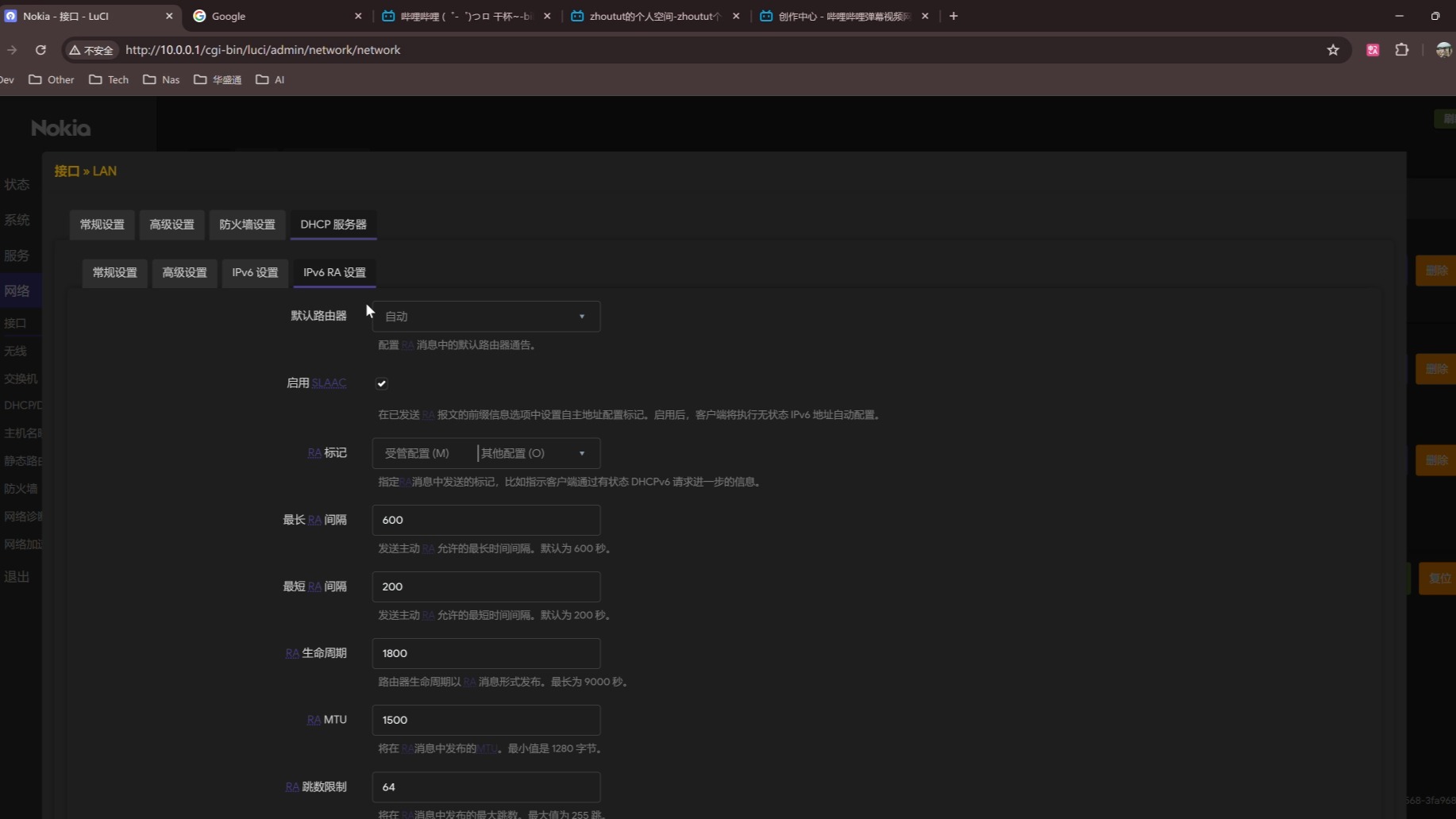Edit the 最短 RA 间隔 field showing 200
The image size is (1456, 819).
[x=486, y=586]
